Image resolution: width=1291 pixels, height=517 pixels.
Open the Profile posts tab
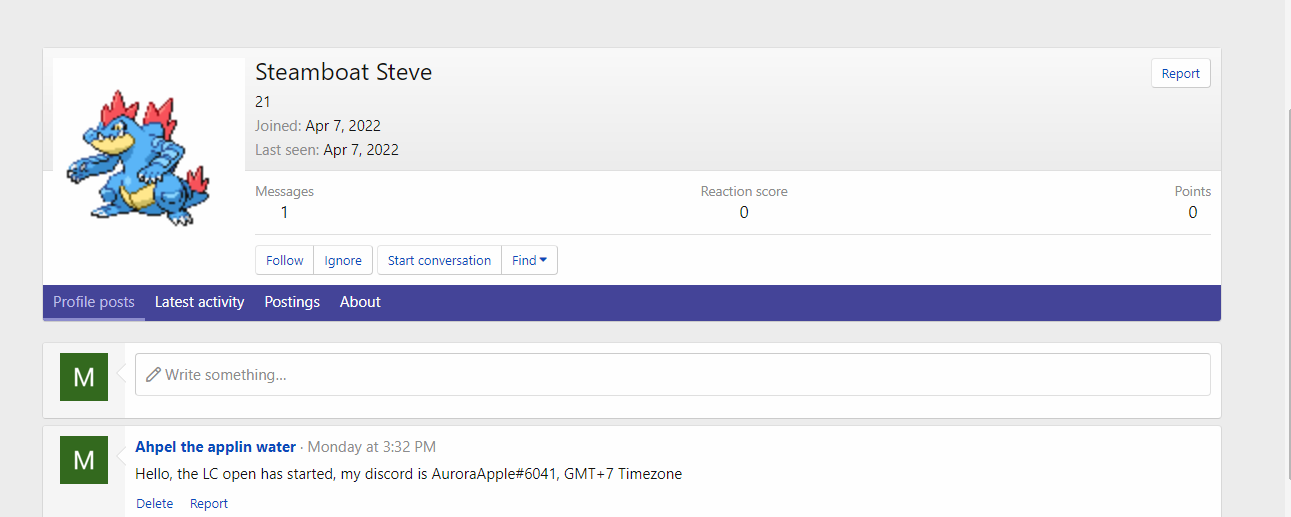click(94, 302)
